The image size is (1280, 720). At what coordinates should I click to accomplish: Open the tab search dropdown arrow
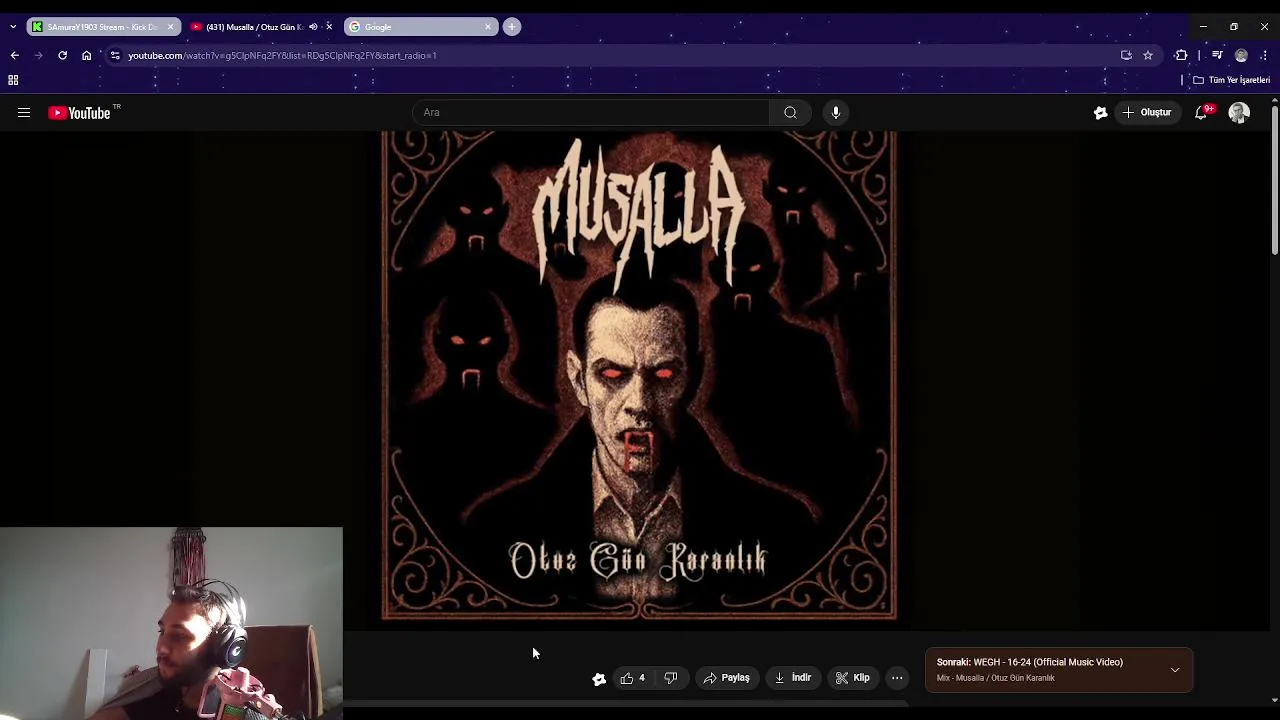(12, 27)
